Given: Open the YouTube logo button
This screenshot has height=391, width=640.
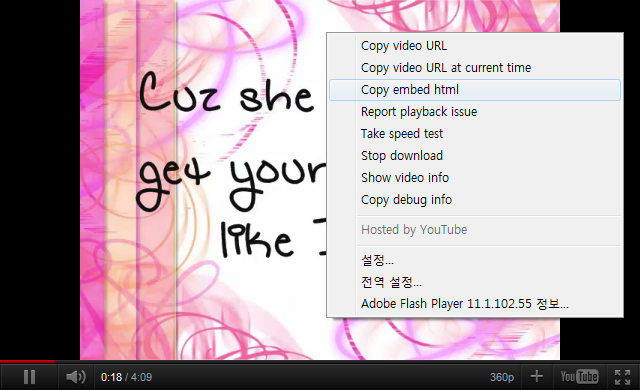Looking at the screenshot, I should (579, 376).
